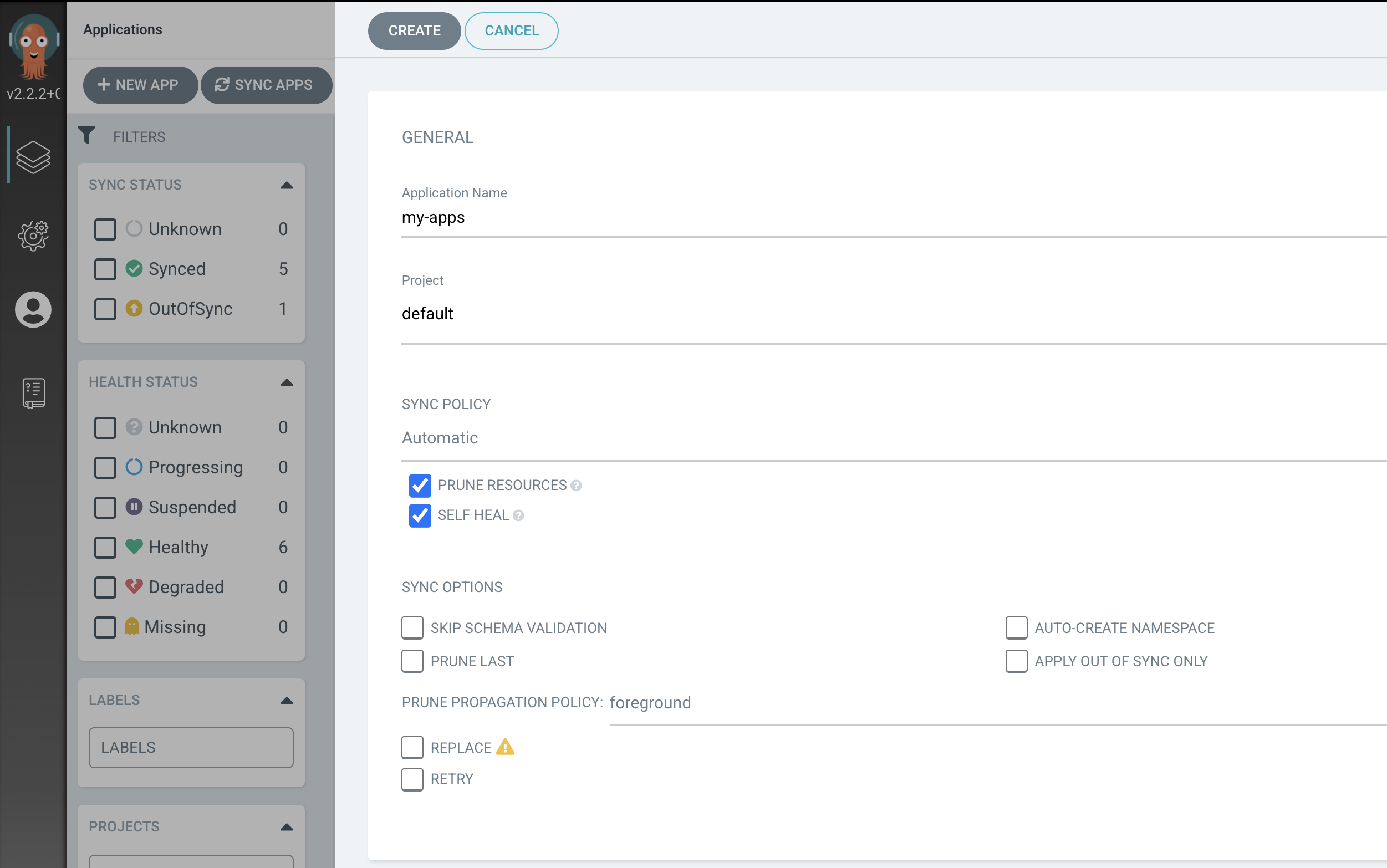Enable SKIP SCHEMA VALIDATION
The height and width of the screenshot is (868, 1387).
[412, 627]
